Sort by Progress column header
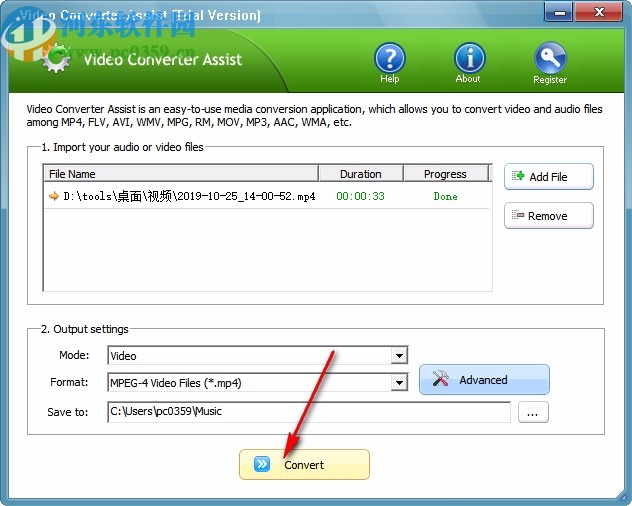This screenshot has width=632, height=506. click(445, 174)
